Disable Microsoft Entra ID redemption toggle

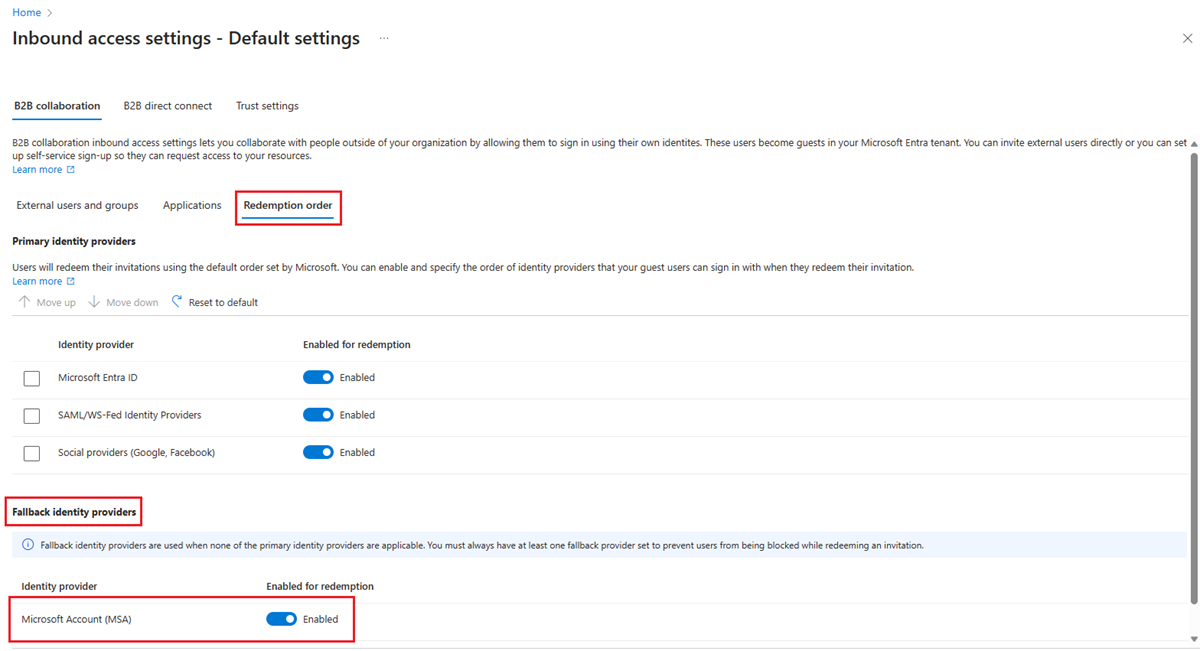coord(318,378)
